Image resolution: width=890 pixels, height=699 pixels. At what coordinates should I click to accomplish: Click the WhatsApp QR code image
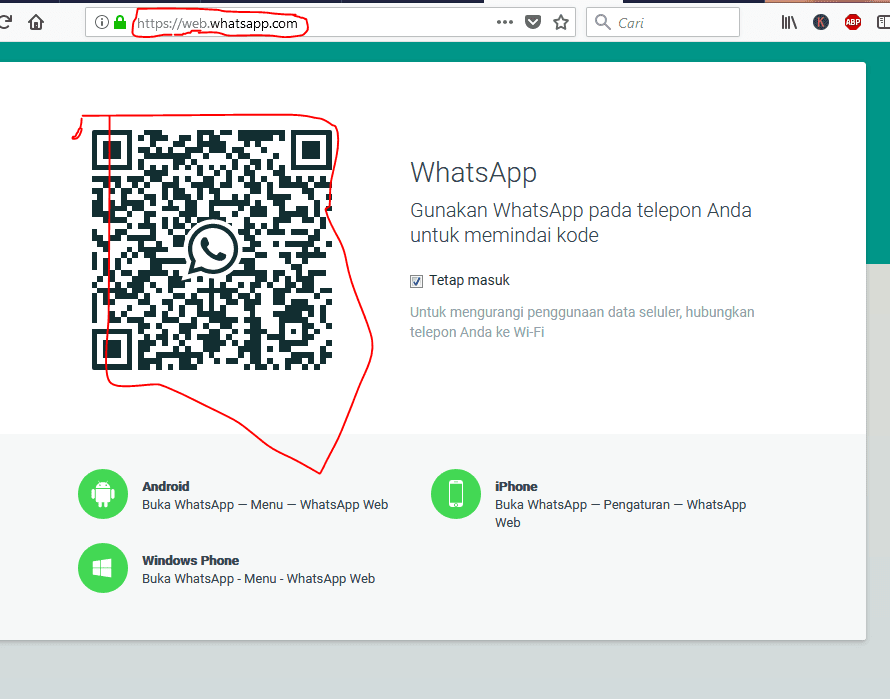tap(212, 250)
